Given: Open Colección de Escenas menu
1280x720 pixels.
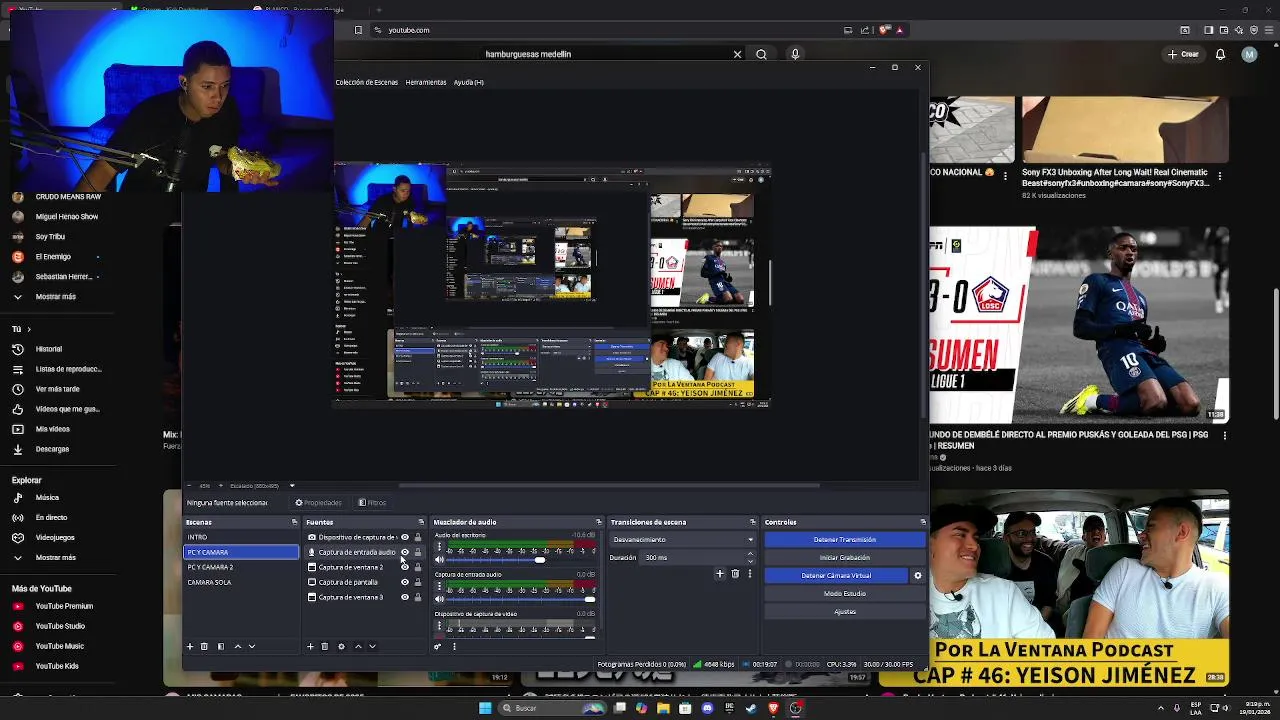Looking at the screenshot, I should [x=366, y=82].
